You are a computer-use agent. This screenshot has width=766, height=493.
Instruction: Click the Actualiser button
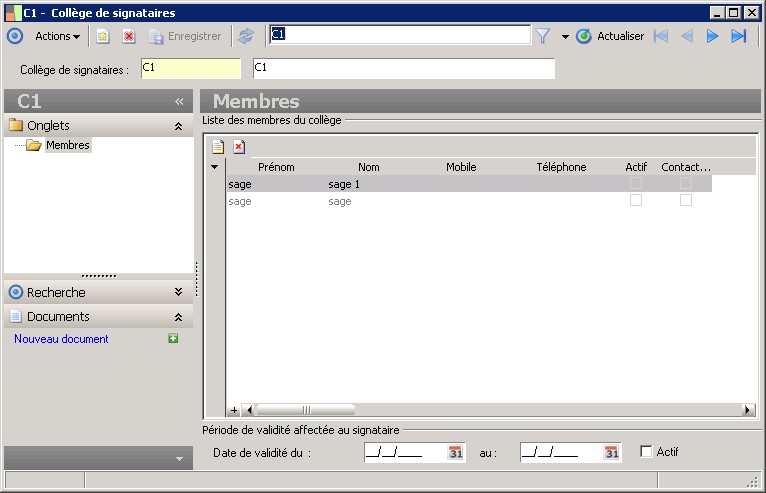pos(610,36)
